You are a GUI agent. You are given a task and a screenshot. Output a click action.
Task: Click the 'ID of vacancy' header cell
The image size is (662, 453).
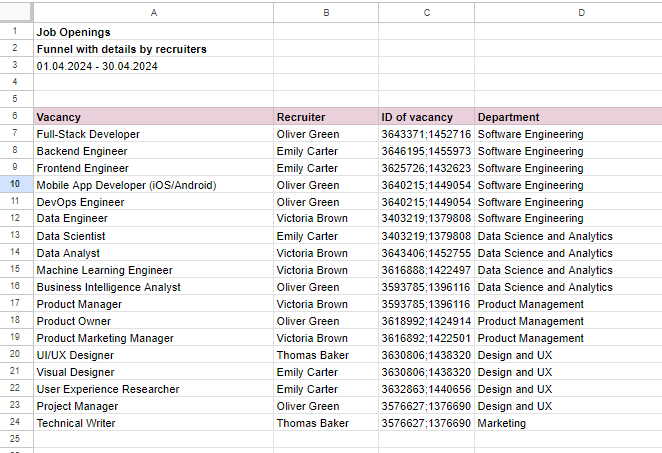click(426, 117)
